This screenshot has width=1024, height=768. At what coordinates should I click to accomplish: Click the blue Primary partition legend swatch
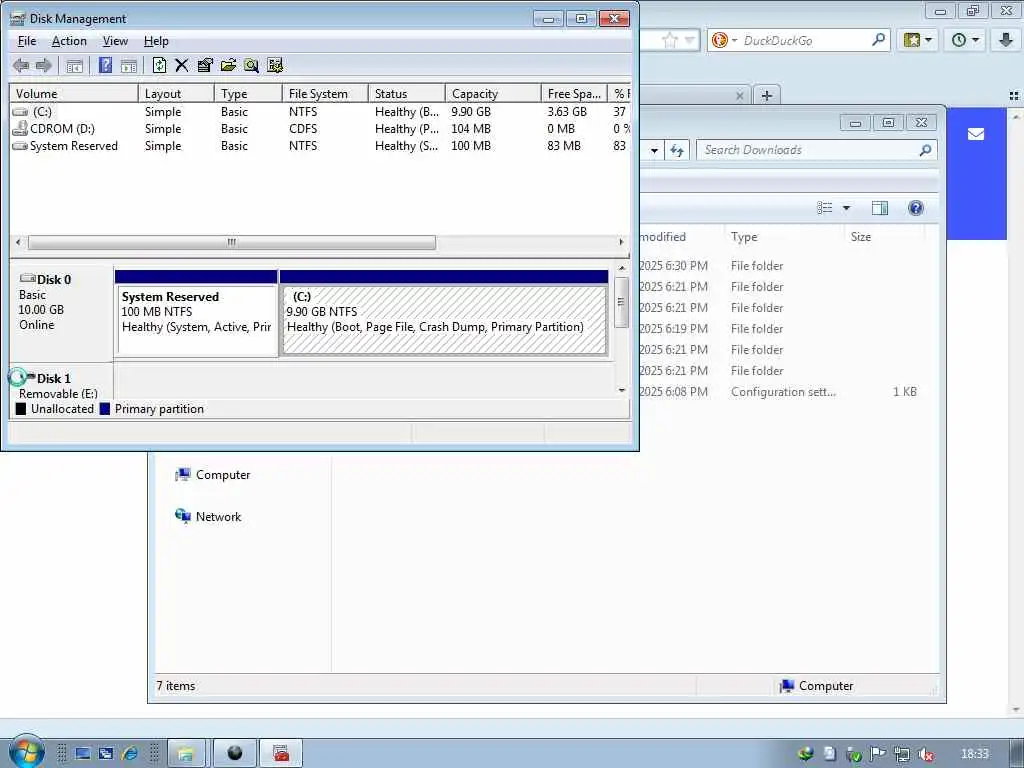[x=104, y=409]
